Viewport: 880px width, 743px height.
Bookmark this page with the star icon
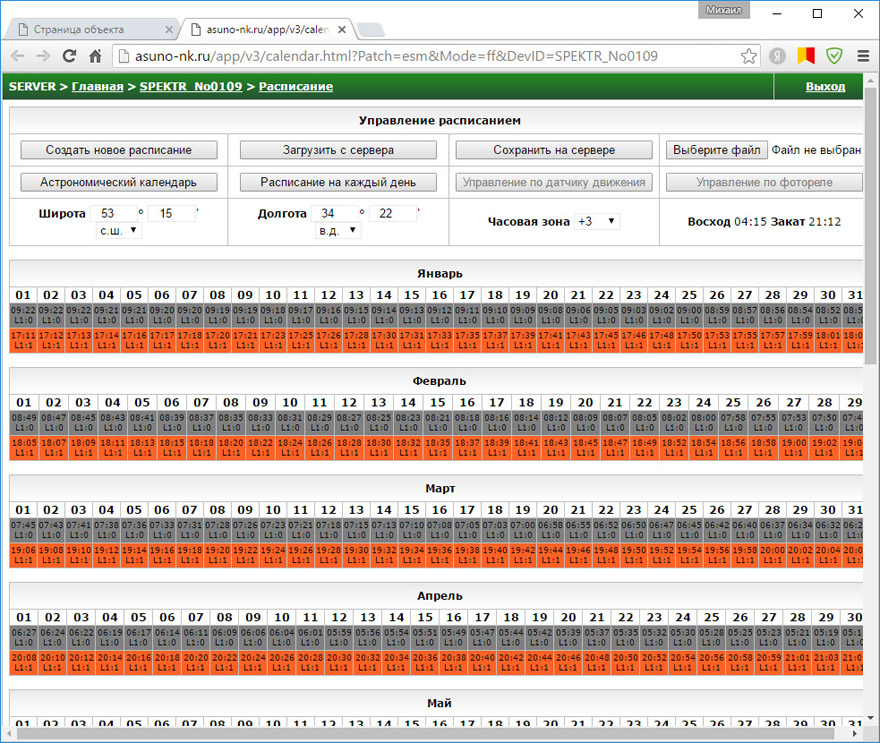748,56
